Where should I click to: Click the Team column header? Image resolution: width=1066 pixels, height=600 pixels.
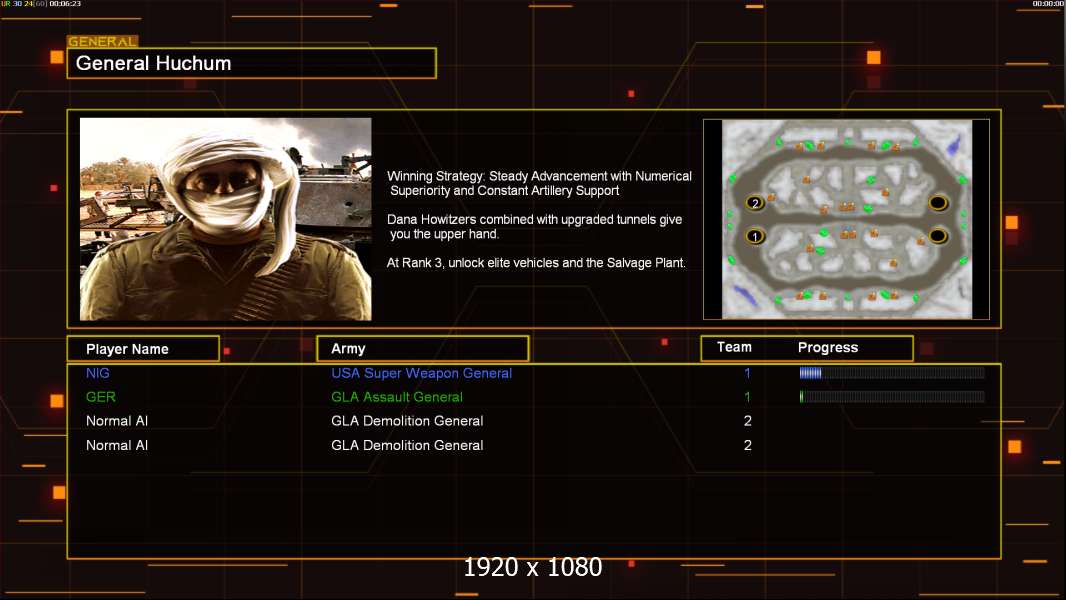(734, 347)
